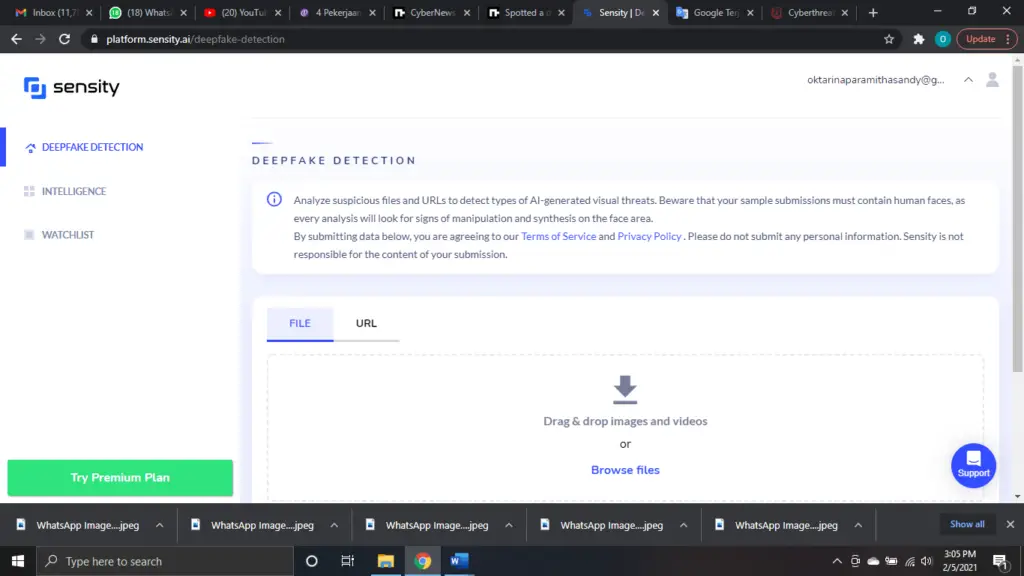Switch to the Gmail Inbox tab
This screenshot has width=1024, height=576.
coord(54,12)
